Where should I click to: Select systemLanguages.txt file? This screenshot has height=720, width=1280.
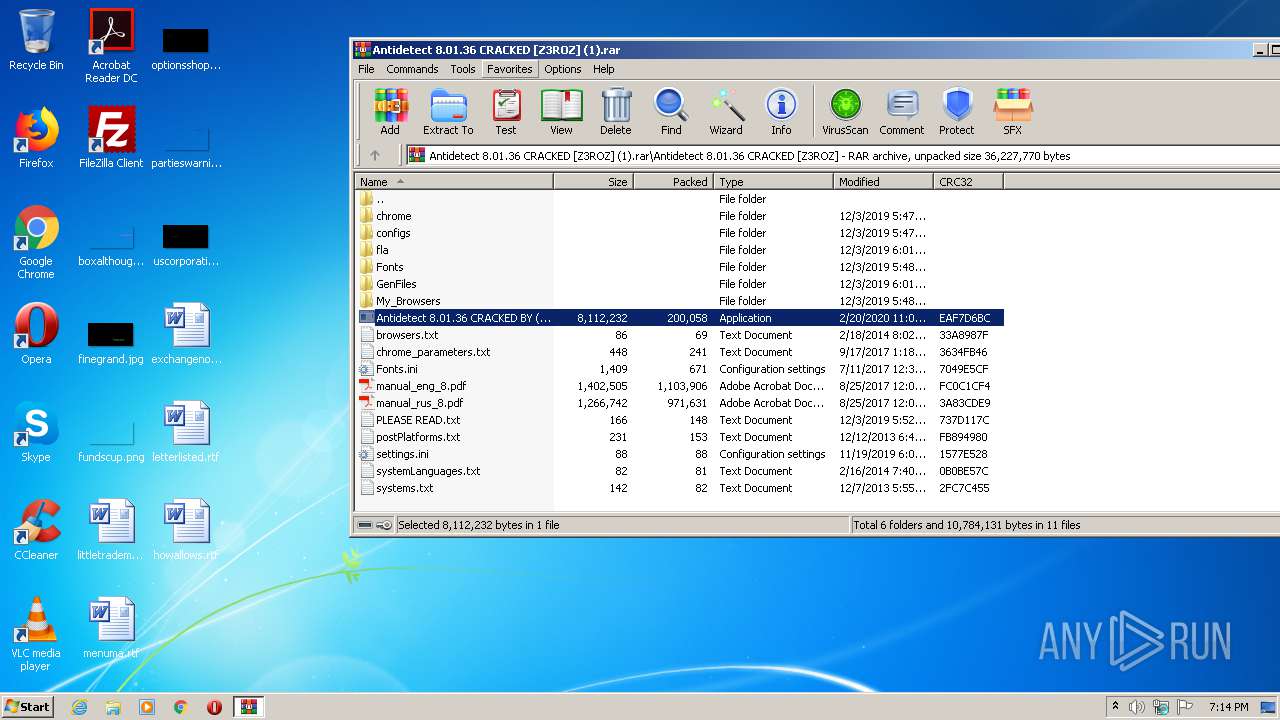point(680,471)
